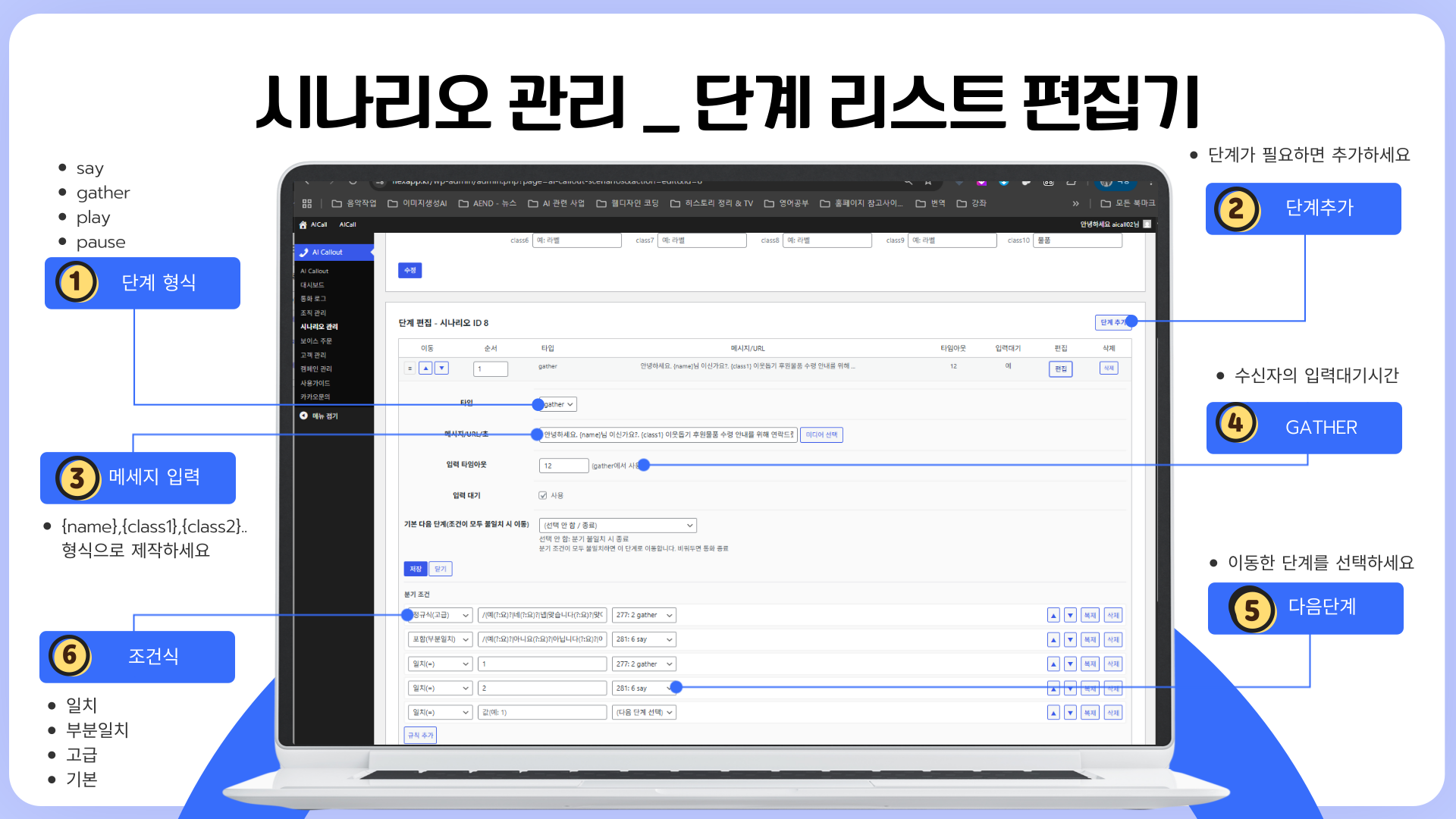
Task: Click the move-down arrow in the step row
Action: (x=441, y=369)
